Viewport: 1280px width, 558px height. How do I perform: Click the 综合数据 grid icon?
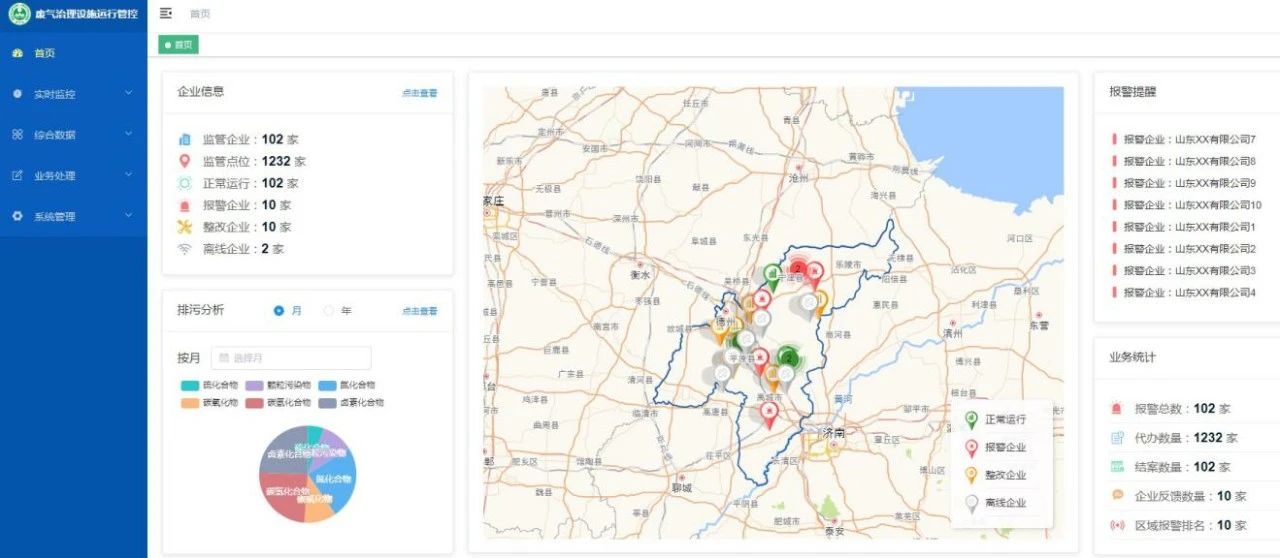17,134
